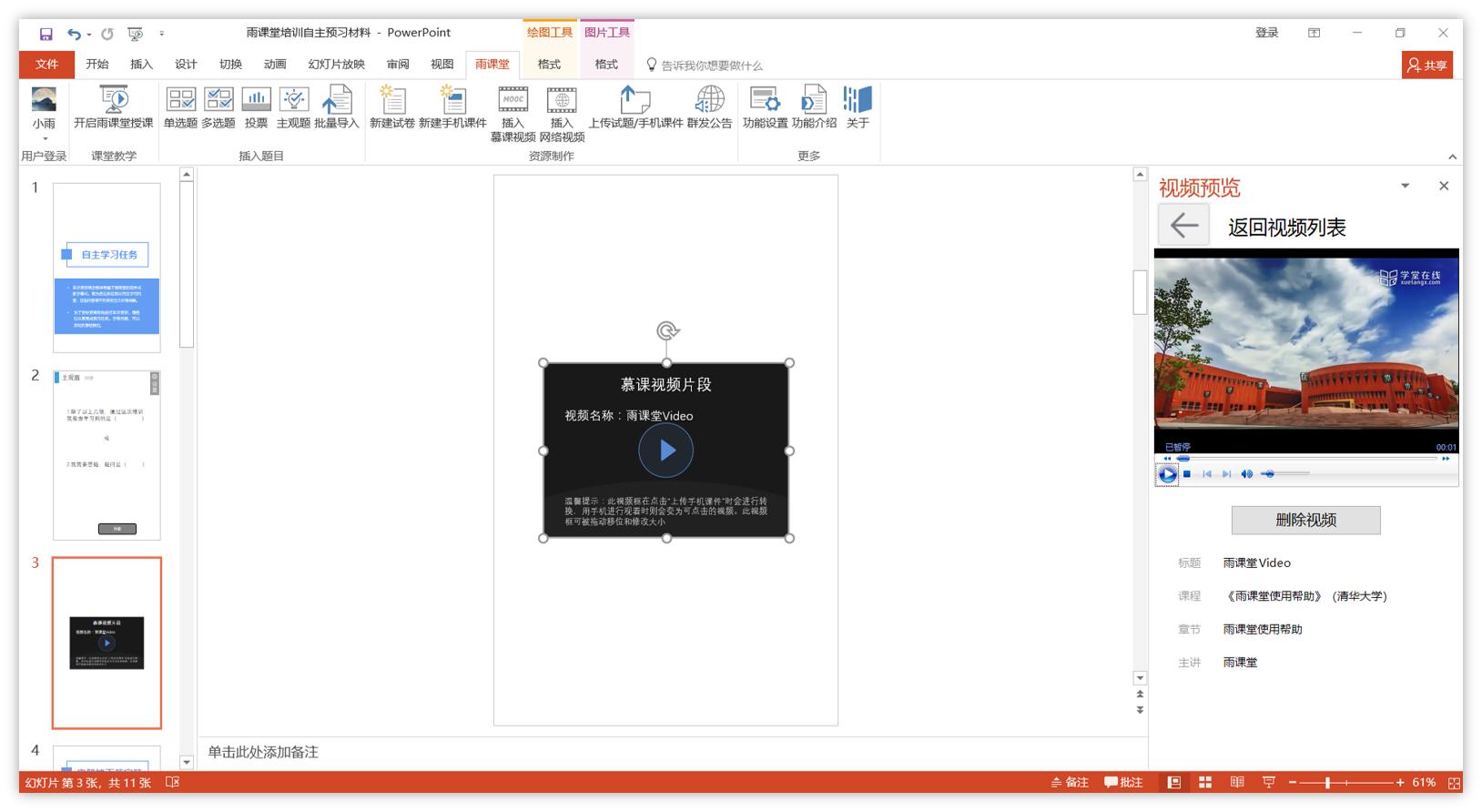
Task: Insert a 主观题 question
Action: [294, 108]
